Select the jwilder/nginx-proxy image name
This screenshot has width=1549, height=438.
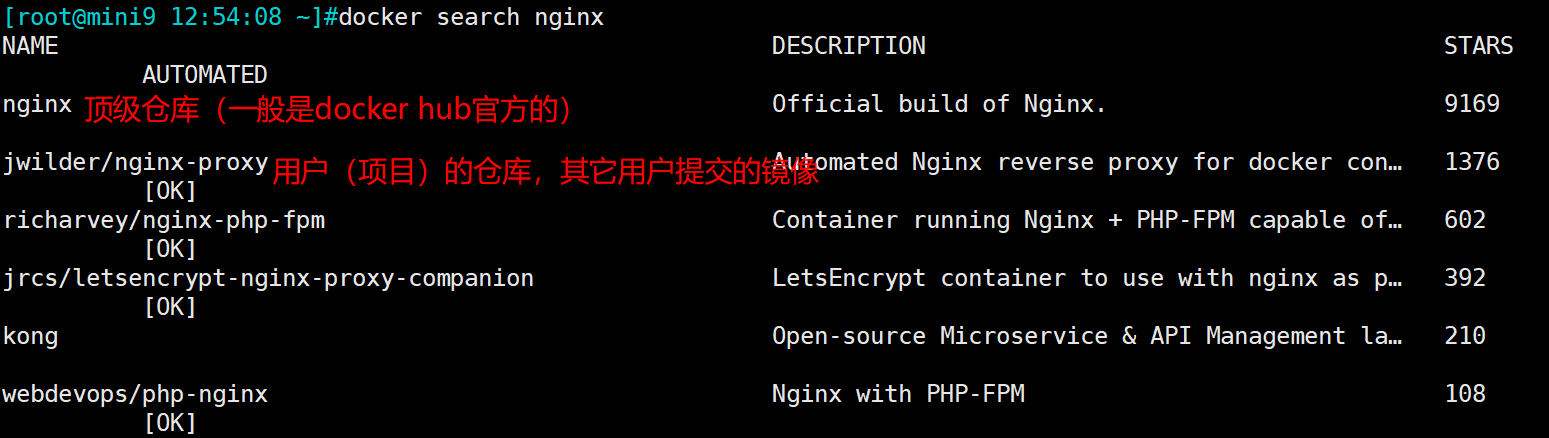click(135, 162)
